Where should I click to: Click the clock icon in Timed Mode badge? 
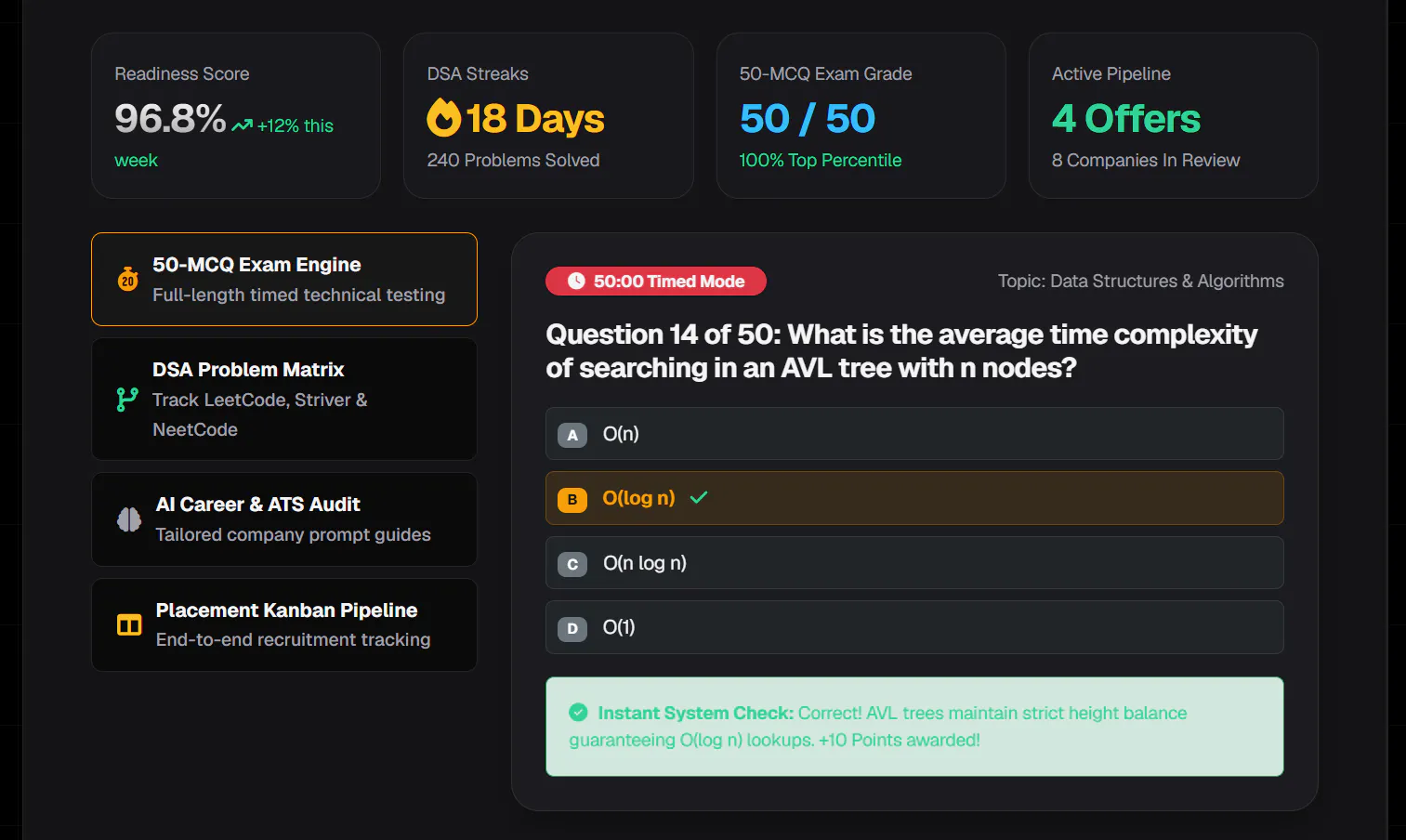pos(576,281)
